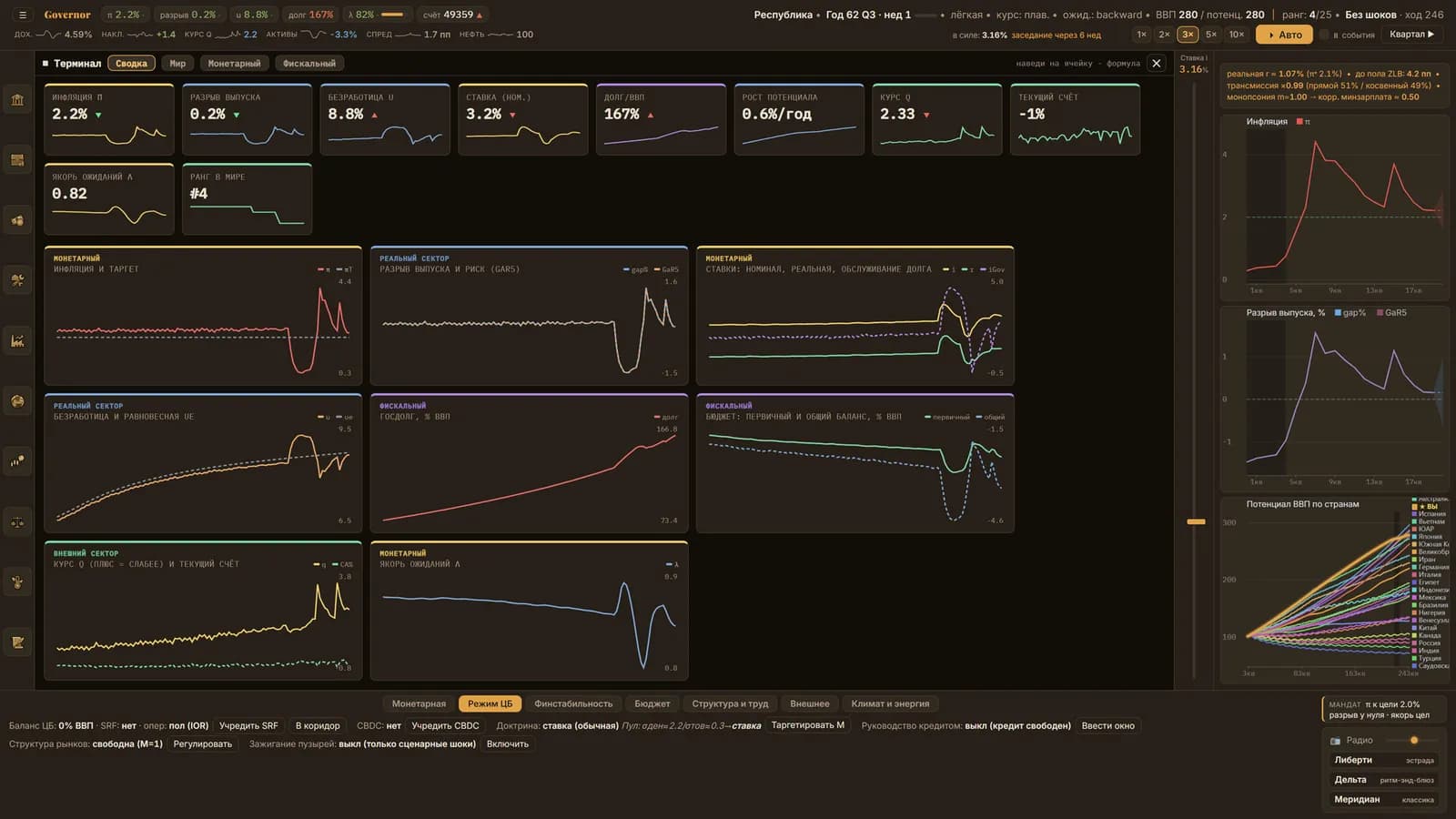Open the Курс Q summary card
The image size is (1456, 819).
[937, 119]
